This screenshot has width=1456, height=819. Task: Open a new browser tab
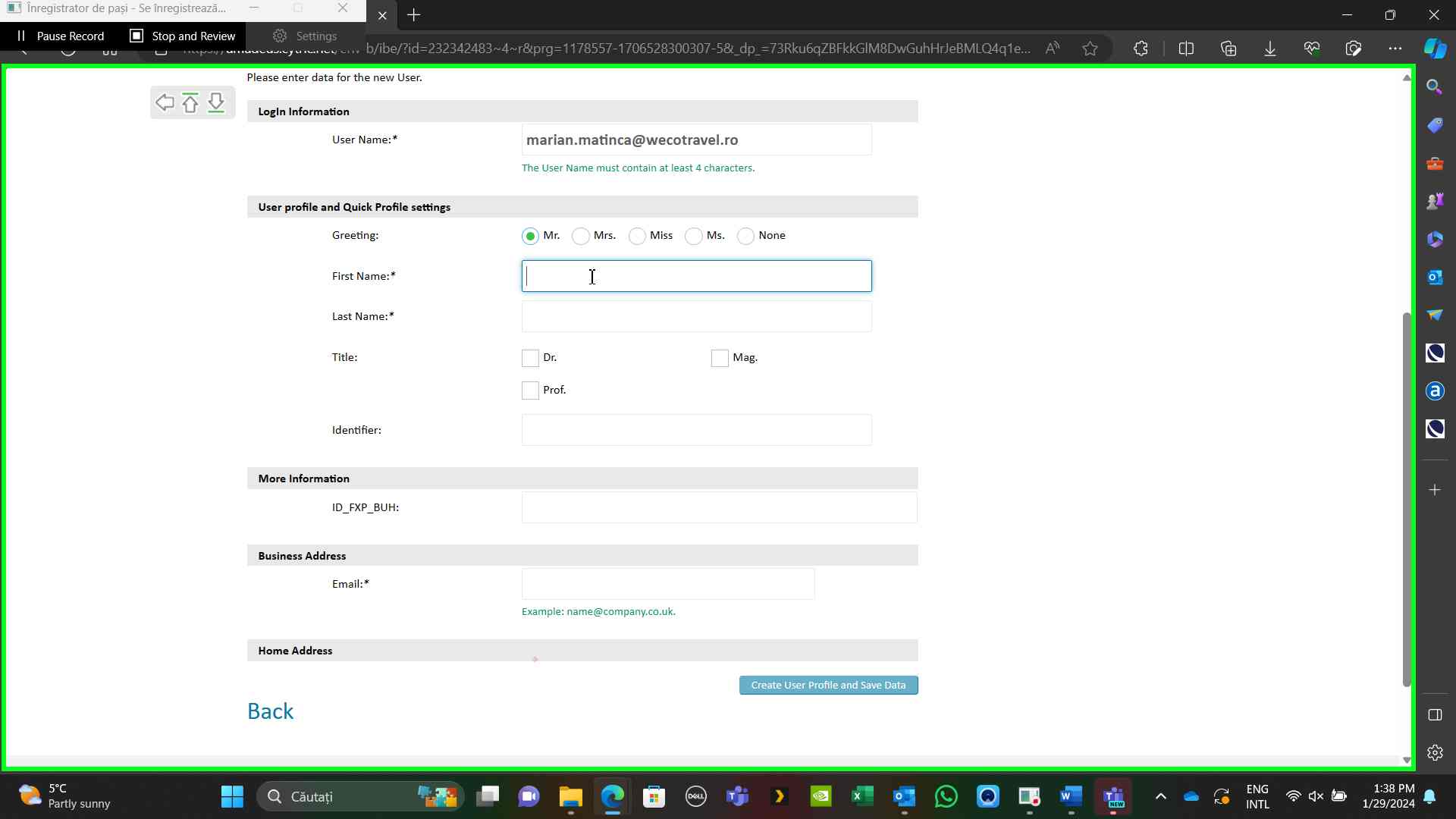413,15
